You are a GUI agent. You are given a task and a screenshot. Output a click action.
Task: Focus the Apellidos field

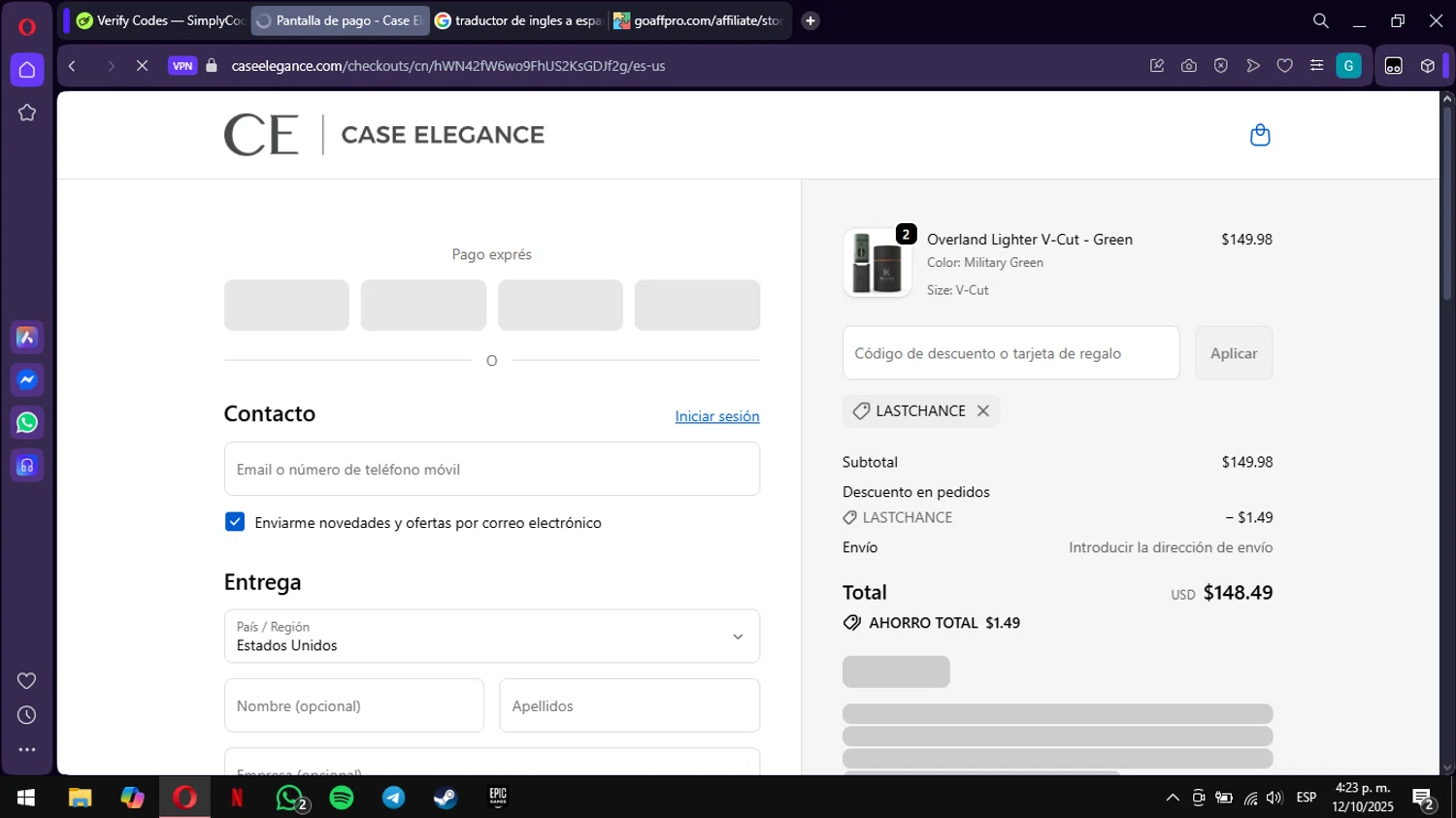(x=629, y=705)
